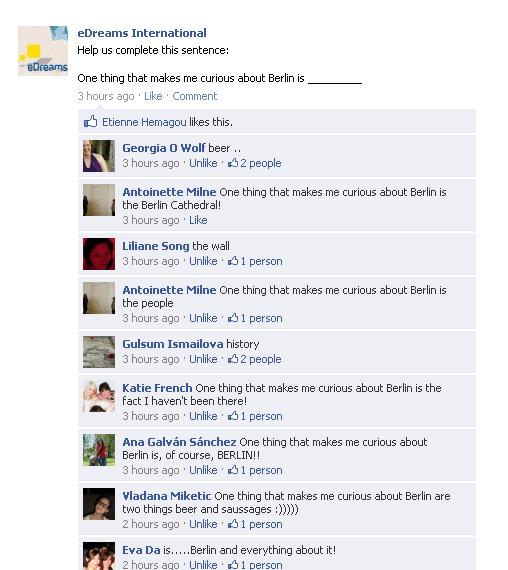Click the thumbs-up 1 person on Katie French's comment

click(255, 416)
